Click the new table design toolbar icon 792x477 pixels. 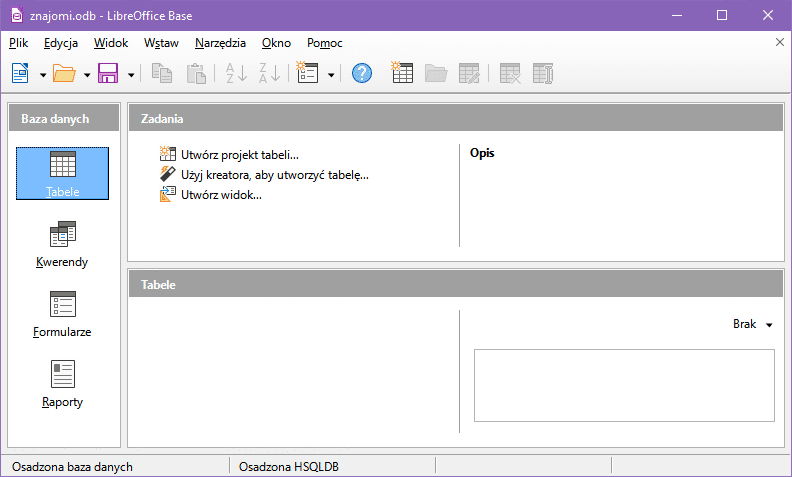(402, 73)
